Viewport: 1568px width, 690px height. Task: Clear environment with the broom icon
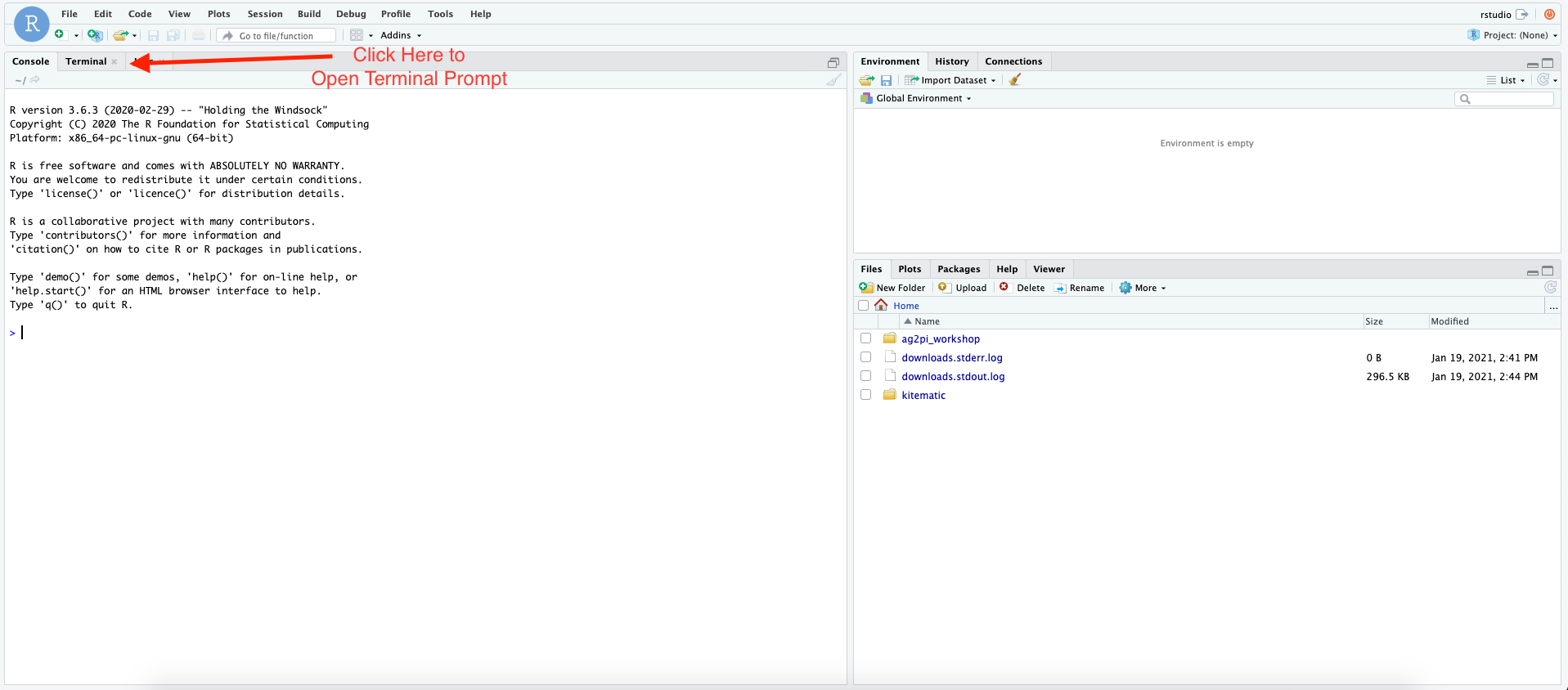point(1015,80)
